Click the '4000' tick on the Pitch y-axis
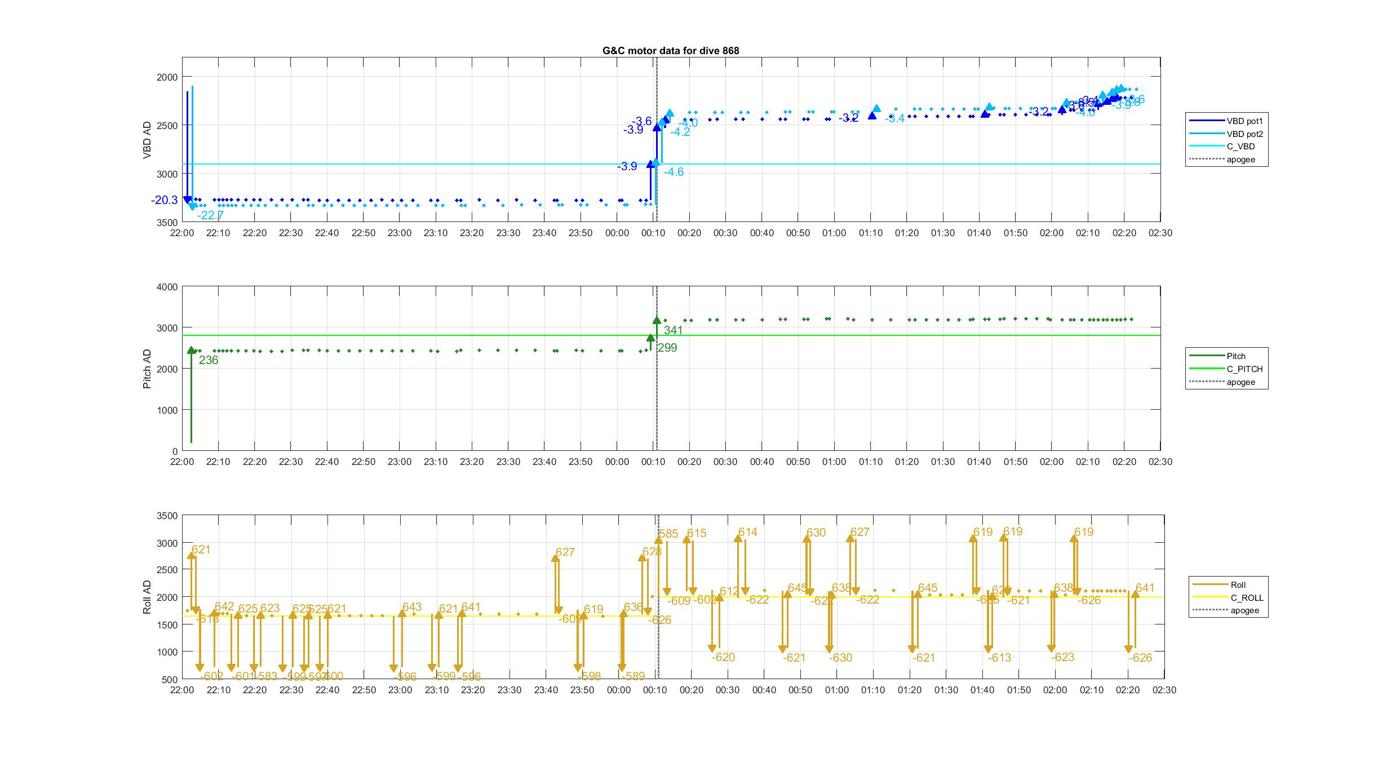The width and height of the screenshot is (1400, 764). tap(167, 287)
